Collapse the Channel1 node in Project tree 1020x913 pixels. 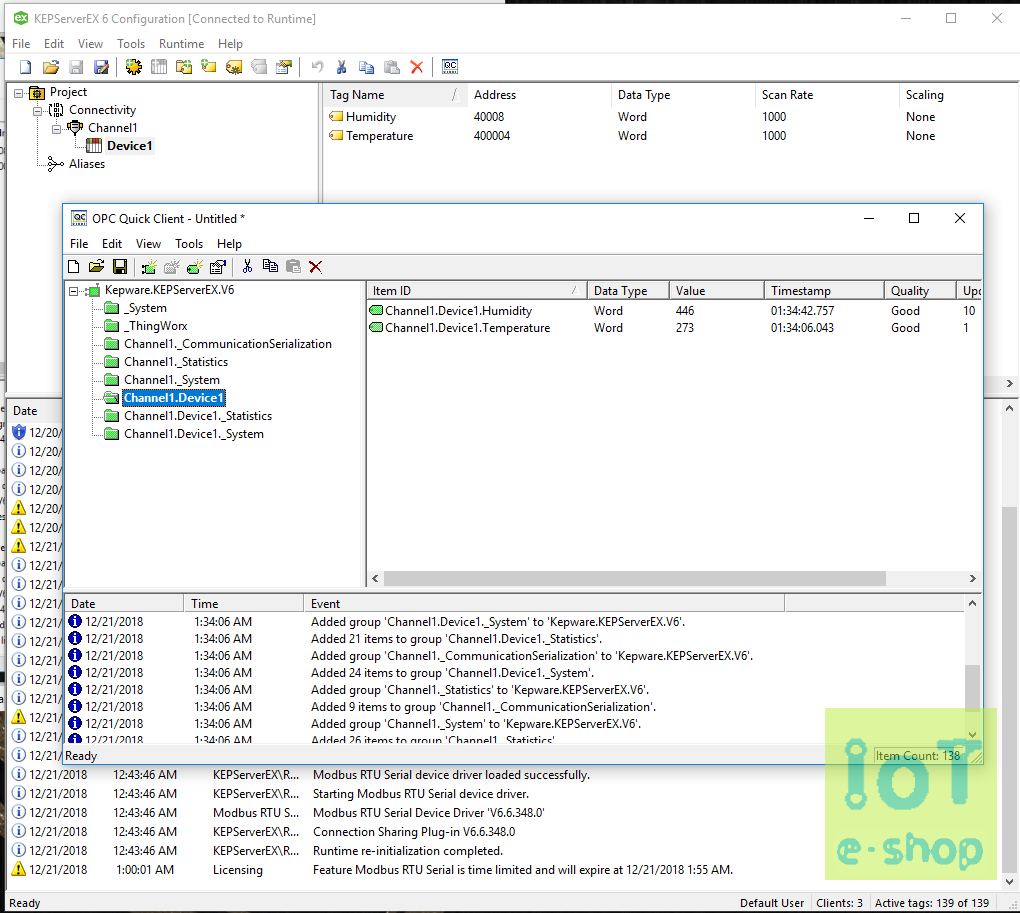[57, 129]
